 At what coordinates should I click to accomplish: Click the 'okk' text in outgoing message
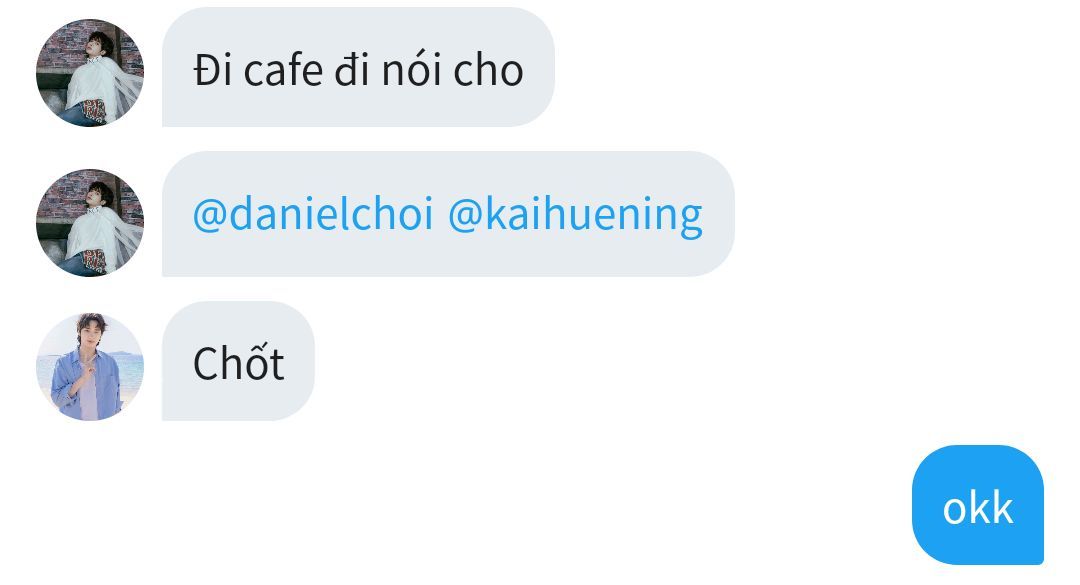click(x=978, y=509)
